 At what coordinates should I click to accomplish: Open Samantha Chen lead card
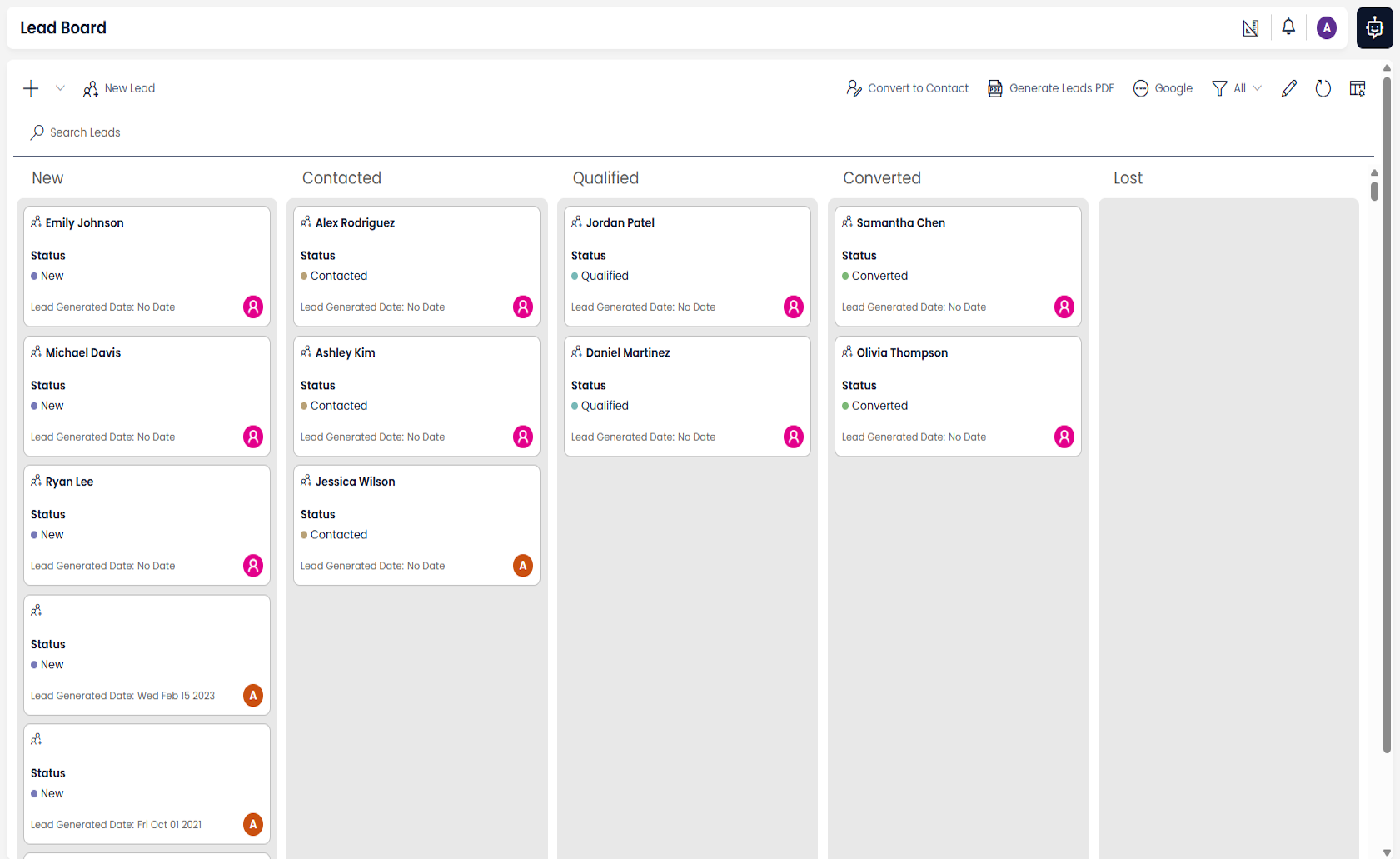pyautogui.click(x=958, y=266)
